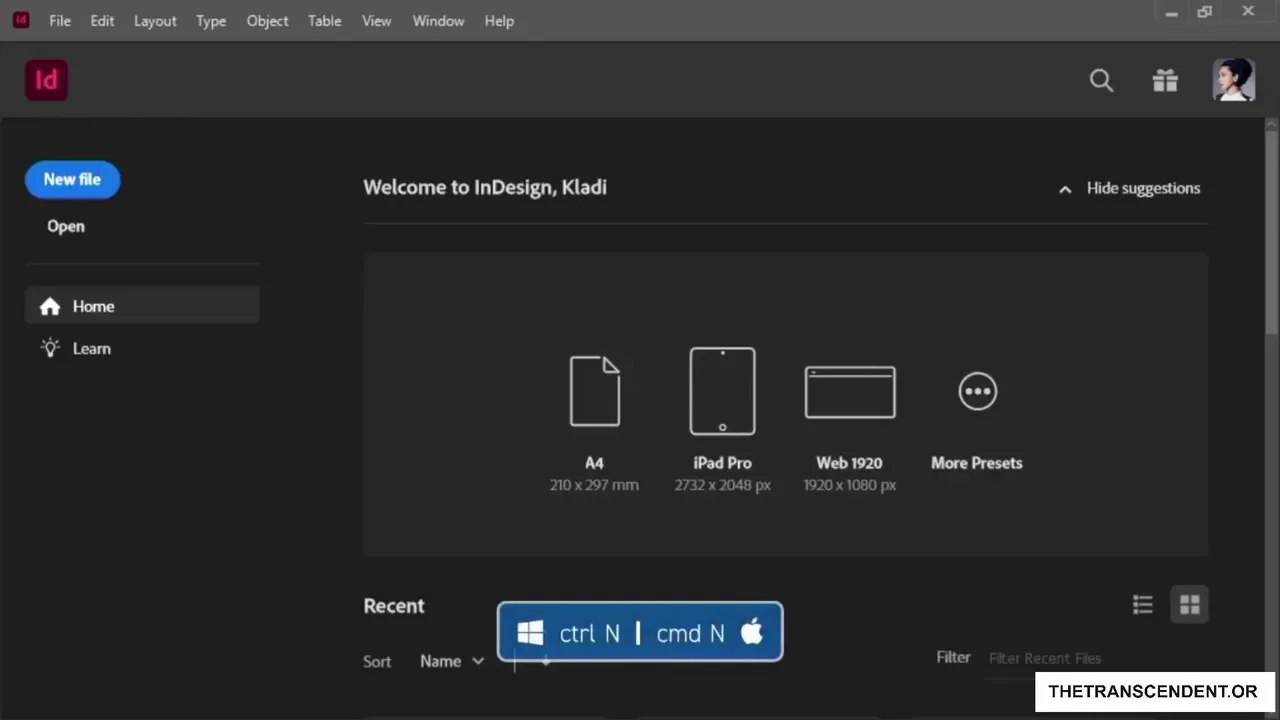
Task: Switch recent files to list view
Action: pyautogui.click(x=1142, y=604)
